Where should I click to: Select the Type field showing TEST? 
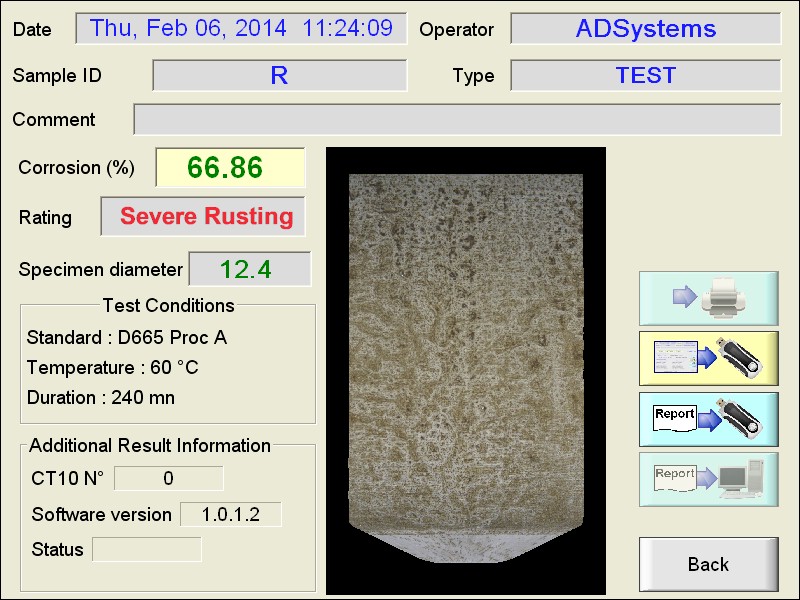point(645,76)
